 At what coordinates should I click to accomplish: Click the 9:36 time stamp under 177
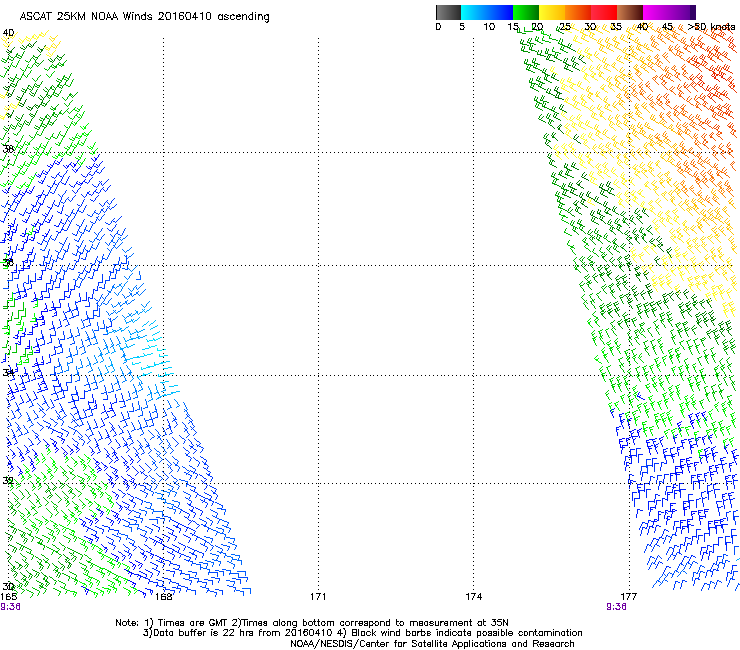click(x=616, y=607)
